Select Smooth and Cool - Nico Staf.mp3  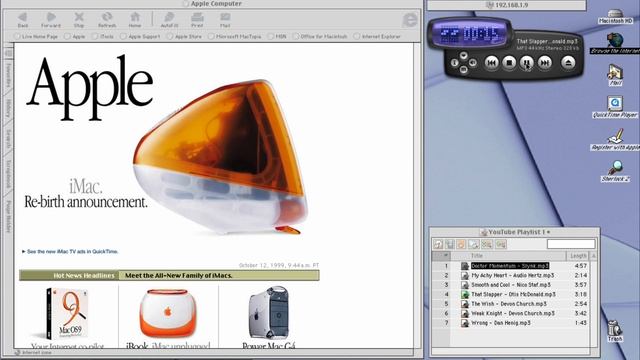point(511,285)
